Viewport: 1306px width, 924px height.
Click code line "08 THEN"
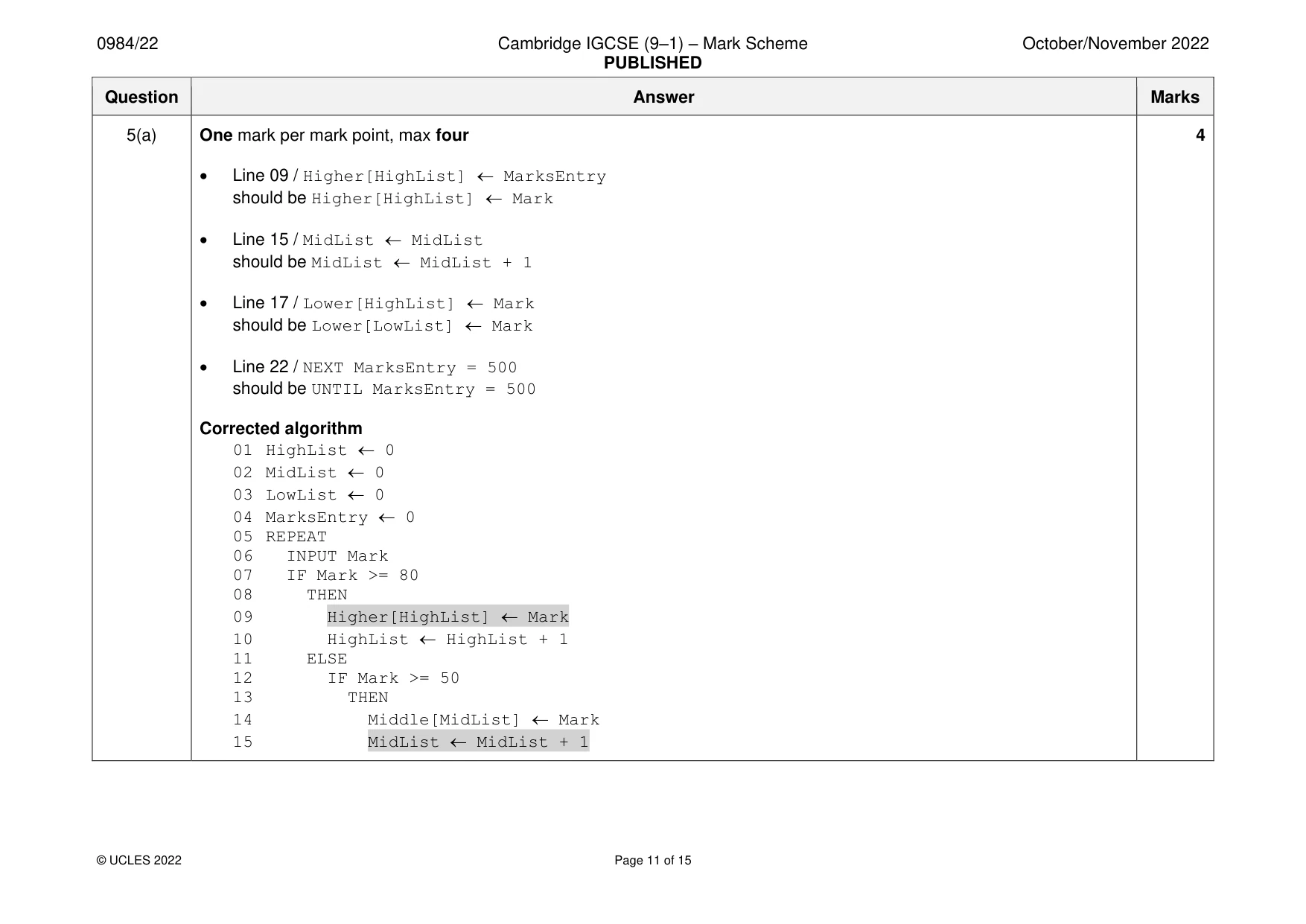coord(290,595)
